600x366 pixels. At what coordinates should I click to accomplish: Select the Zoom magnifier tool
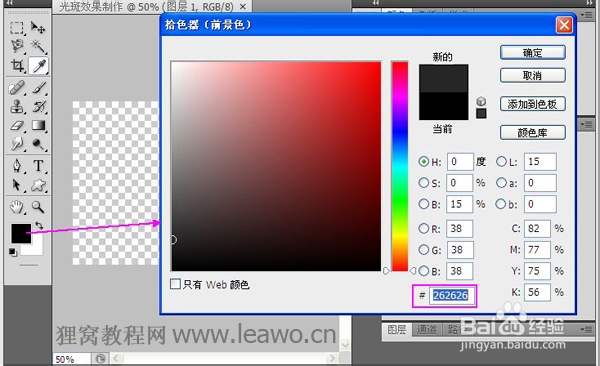[38, 207]
